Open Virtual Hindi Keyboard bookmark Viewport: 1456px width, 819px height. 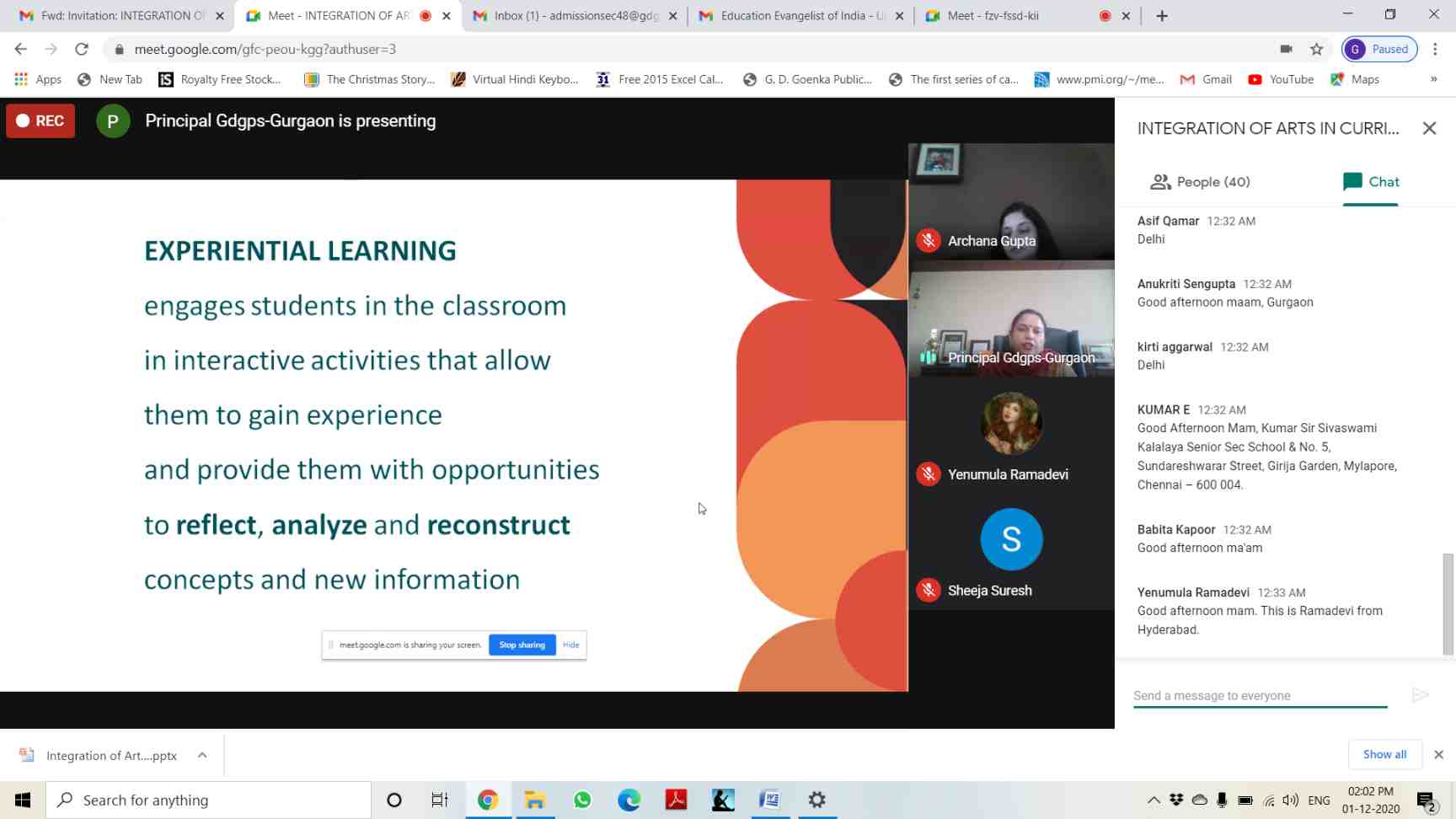[x=515, y=79]
